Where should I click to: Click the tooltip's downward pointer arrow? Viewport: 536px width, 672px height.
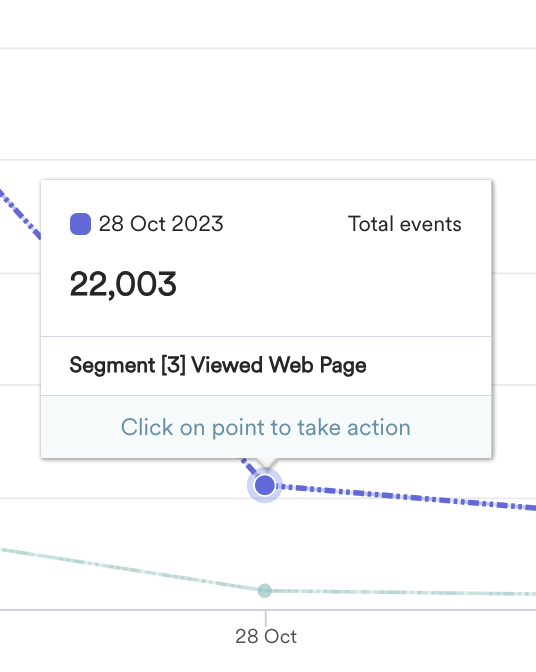point(266,463)
